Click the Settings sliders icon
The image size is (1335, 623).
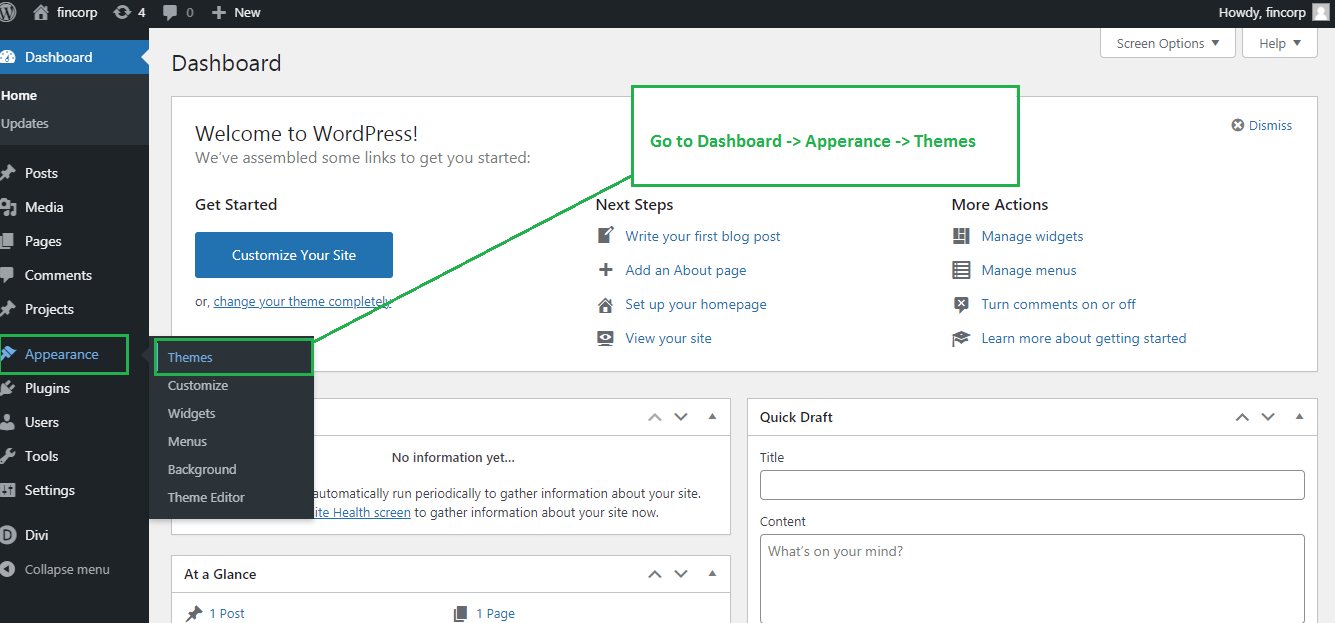(8, 490)
